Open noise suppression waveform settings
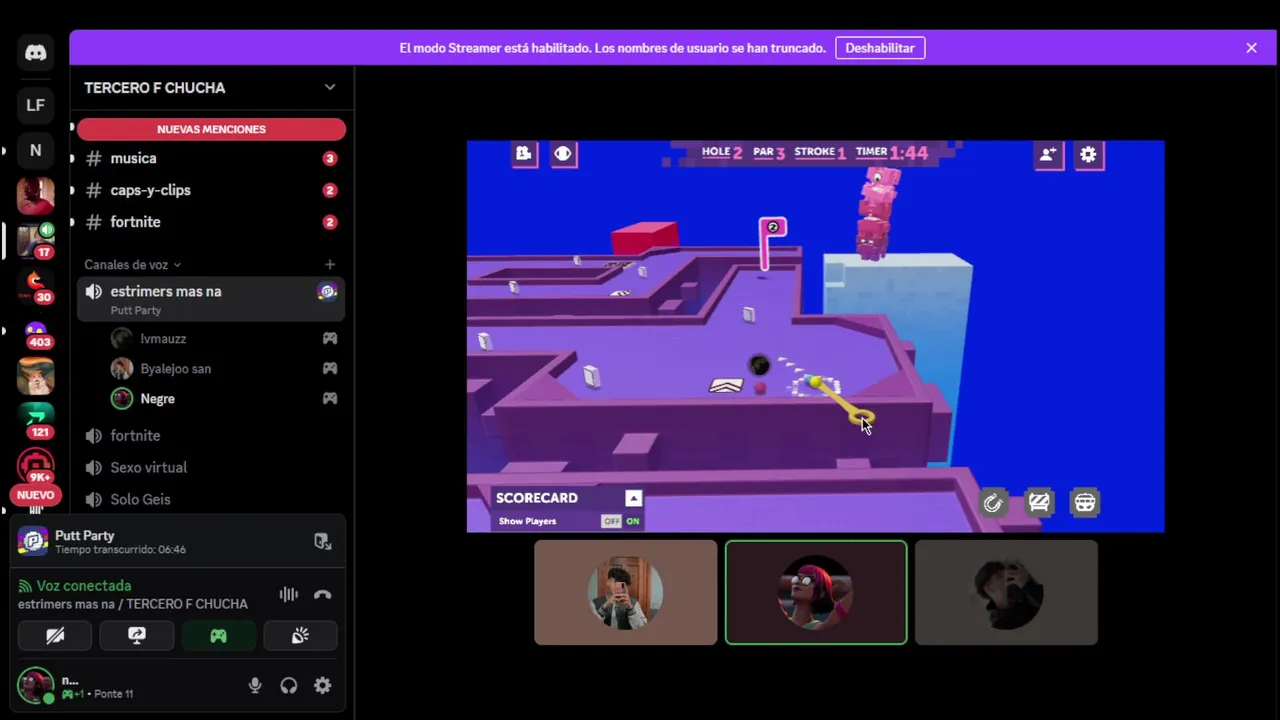 [288, 595]
